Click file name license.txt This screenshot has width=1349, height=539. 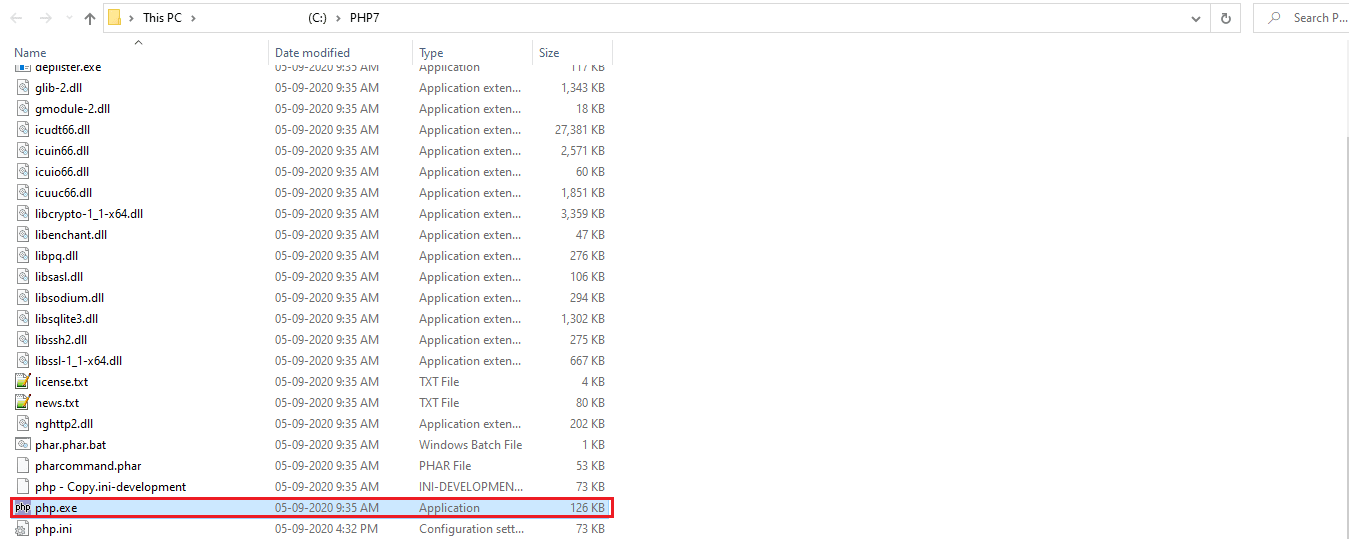tap(61, 382)
